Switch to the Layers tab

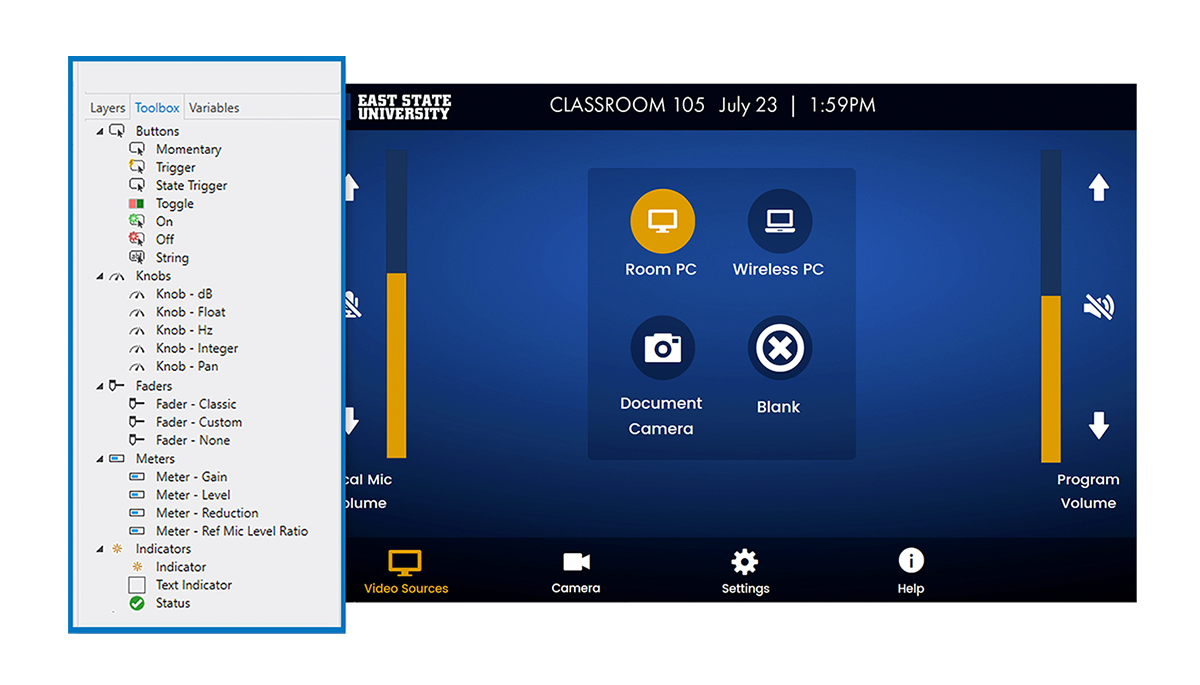click(x=107, y=108)
